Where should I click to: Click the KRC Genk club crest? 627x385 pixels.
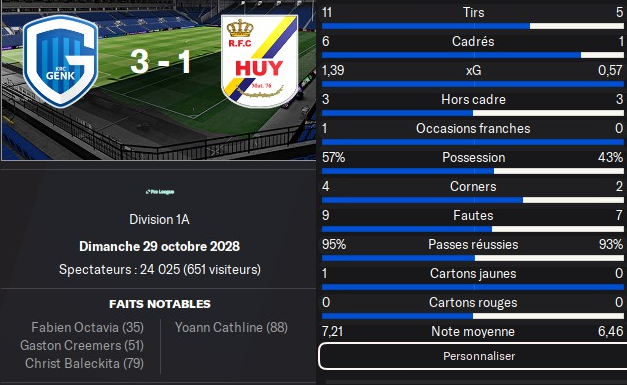(x=60, y=61)
